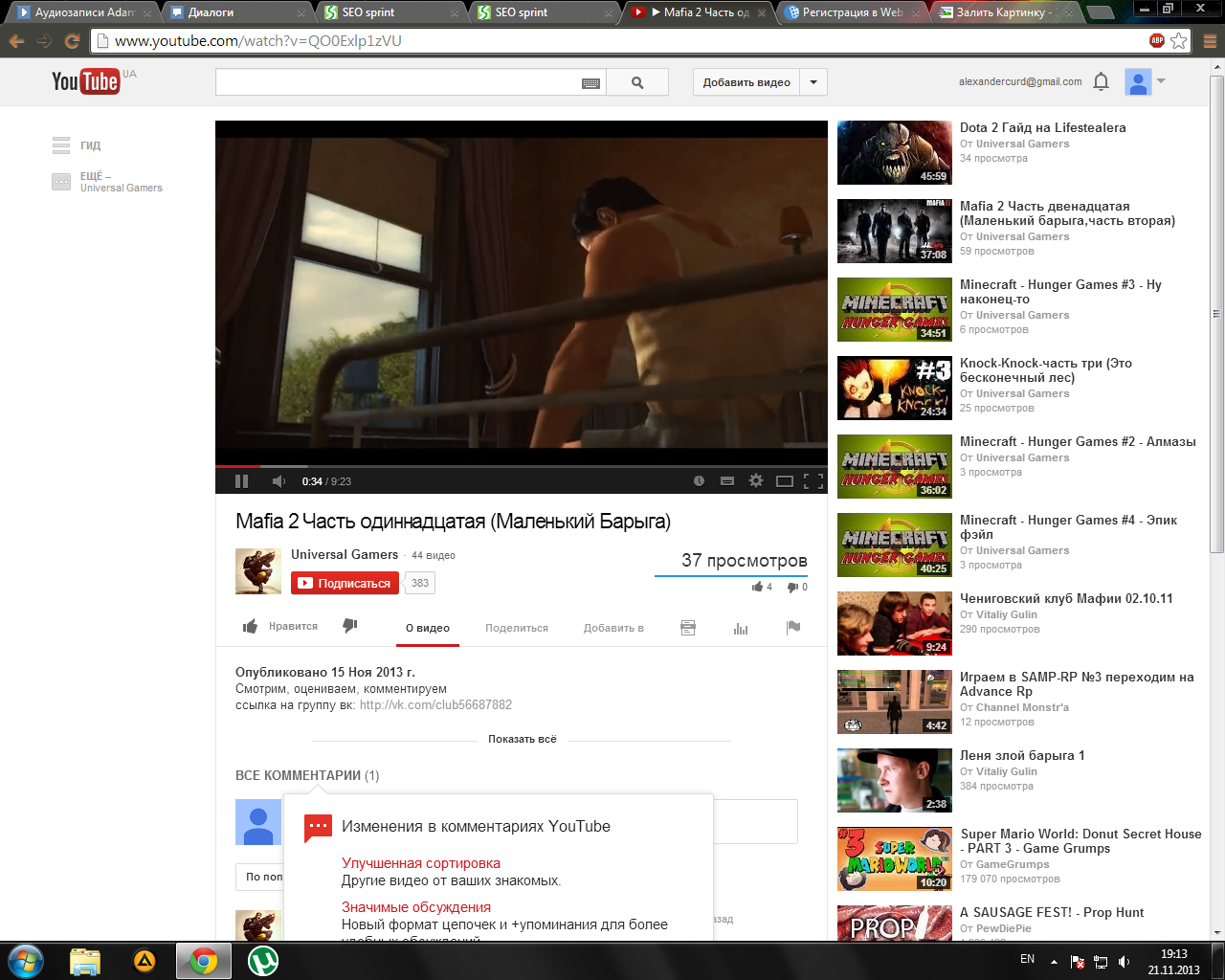Viewport: 1225px width, 980px height.
Task: Click the EN language indicator
Action: pyautogui.click(x=1027, y=959)
